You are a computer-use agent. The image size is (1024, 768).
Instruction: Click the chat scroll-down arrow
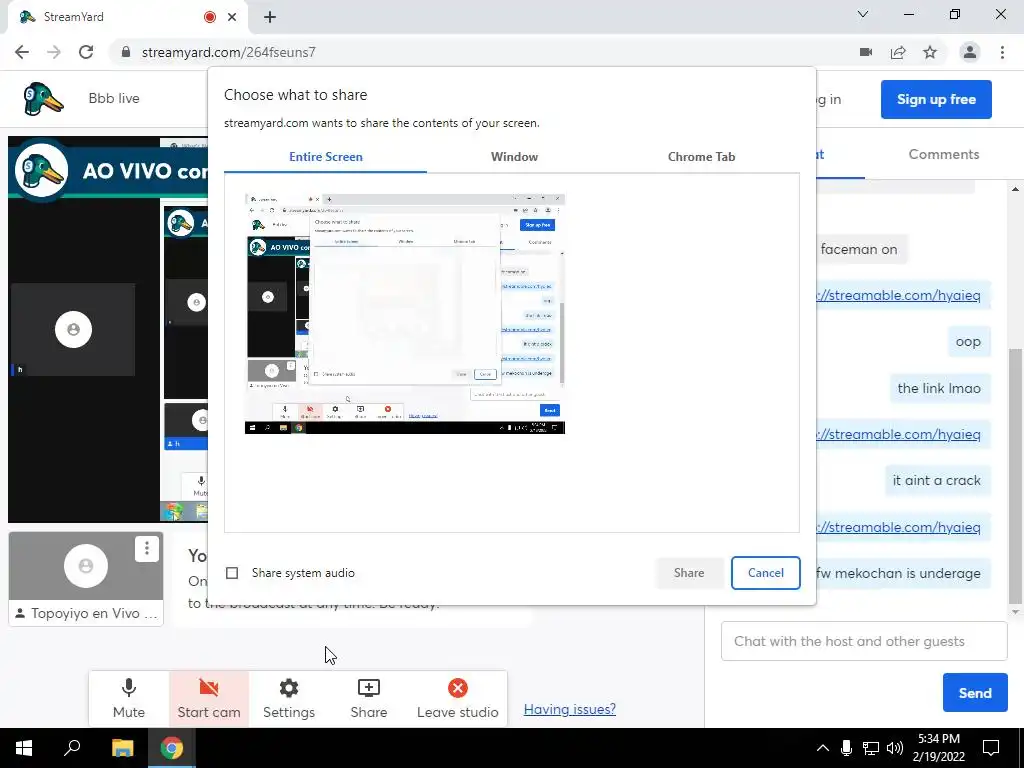click(x=1015, y=612)
